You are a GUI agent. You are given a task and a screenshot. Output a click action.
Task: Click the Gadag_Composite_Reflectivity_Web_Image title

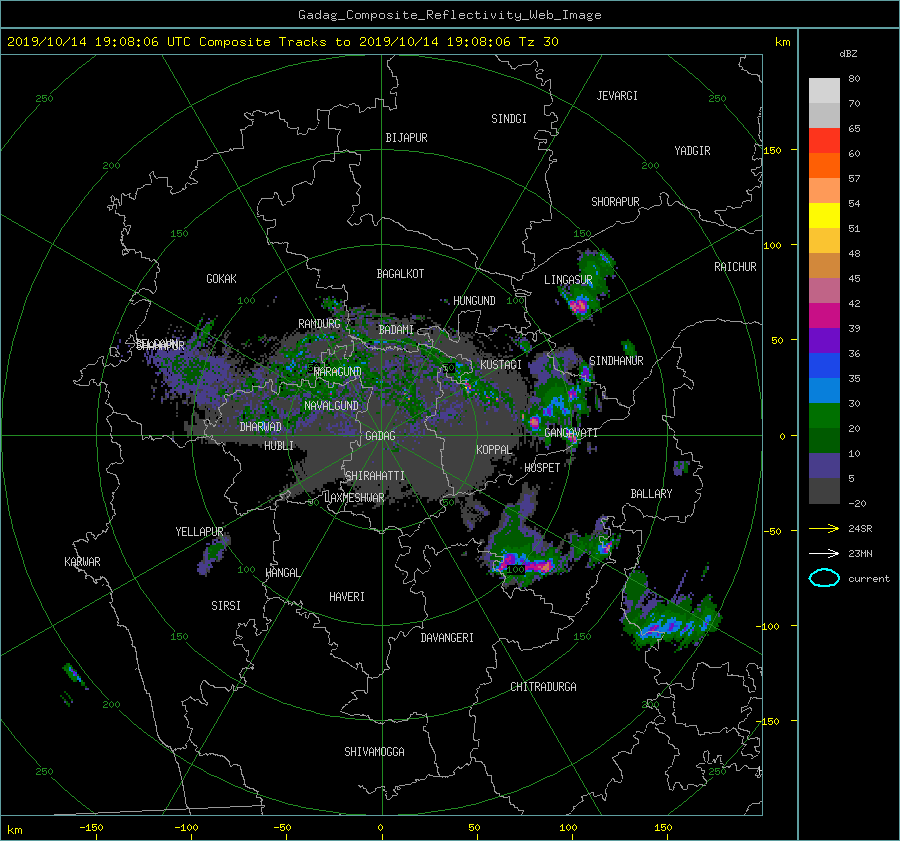[449, 15]
